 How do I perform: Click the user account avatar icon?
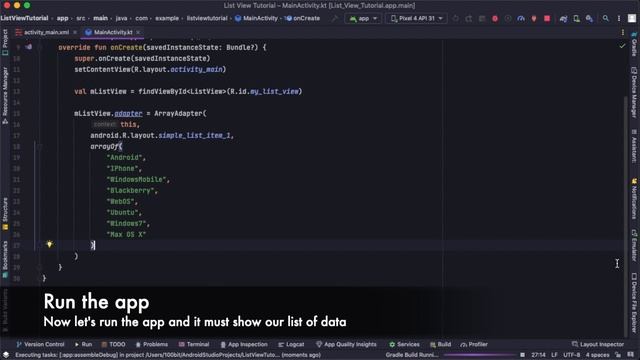tap(632, 18)
